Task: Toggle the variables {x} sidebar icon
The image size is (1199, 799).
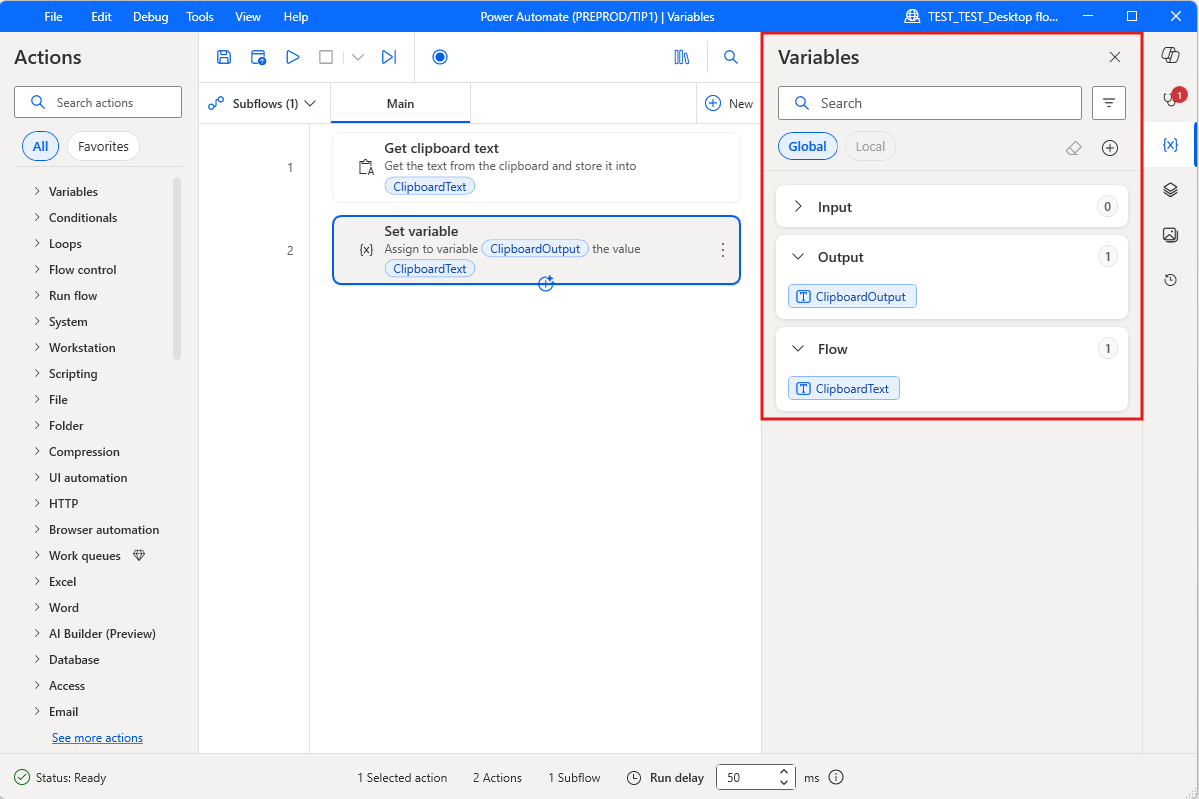Action: [1170, 145]
